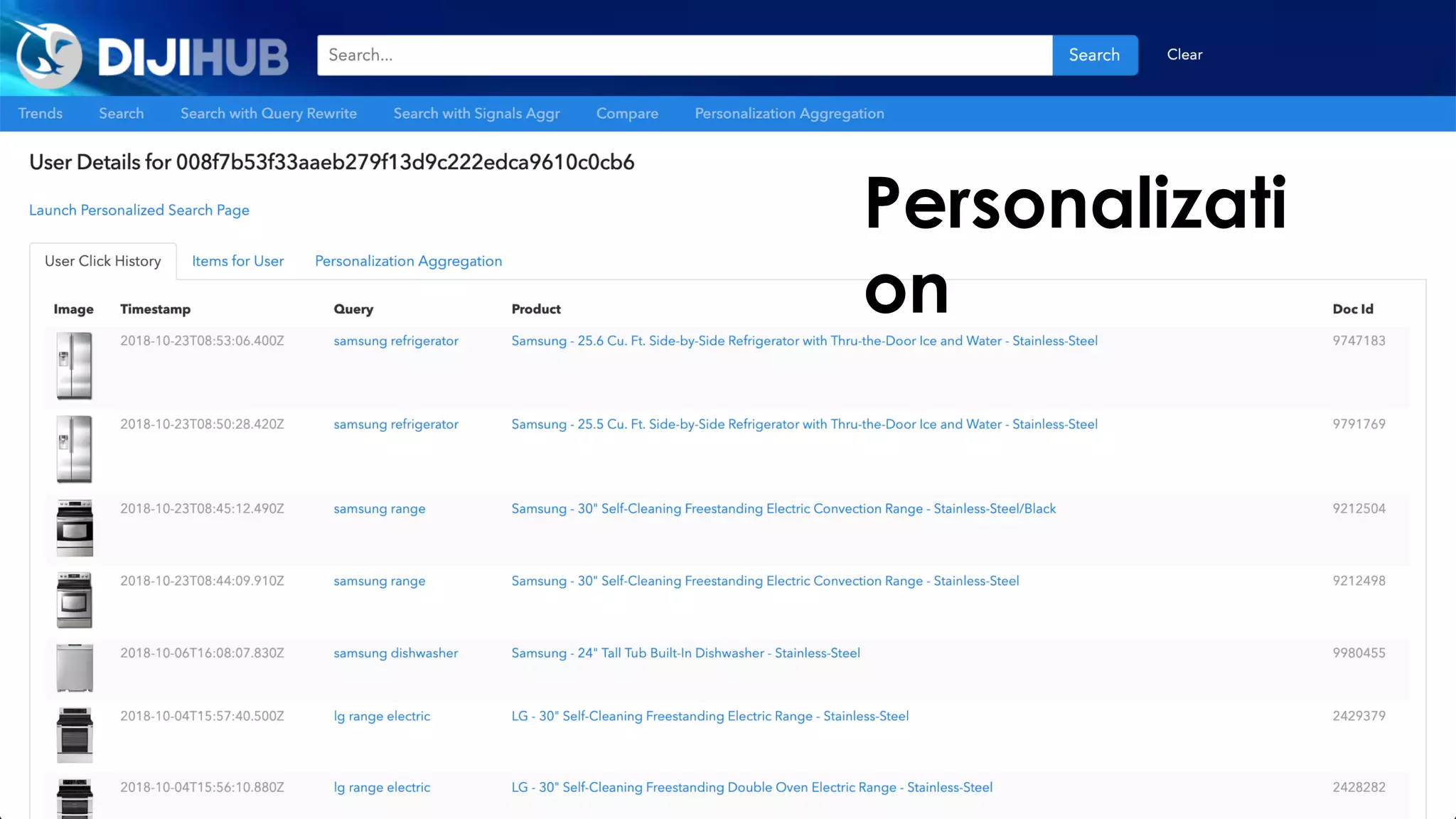Open Samsung 25.6 Cu. Ft. refrigerator product link
Viewport: 1456px width, 819px height.
pos(805,341)
